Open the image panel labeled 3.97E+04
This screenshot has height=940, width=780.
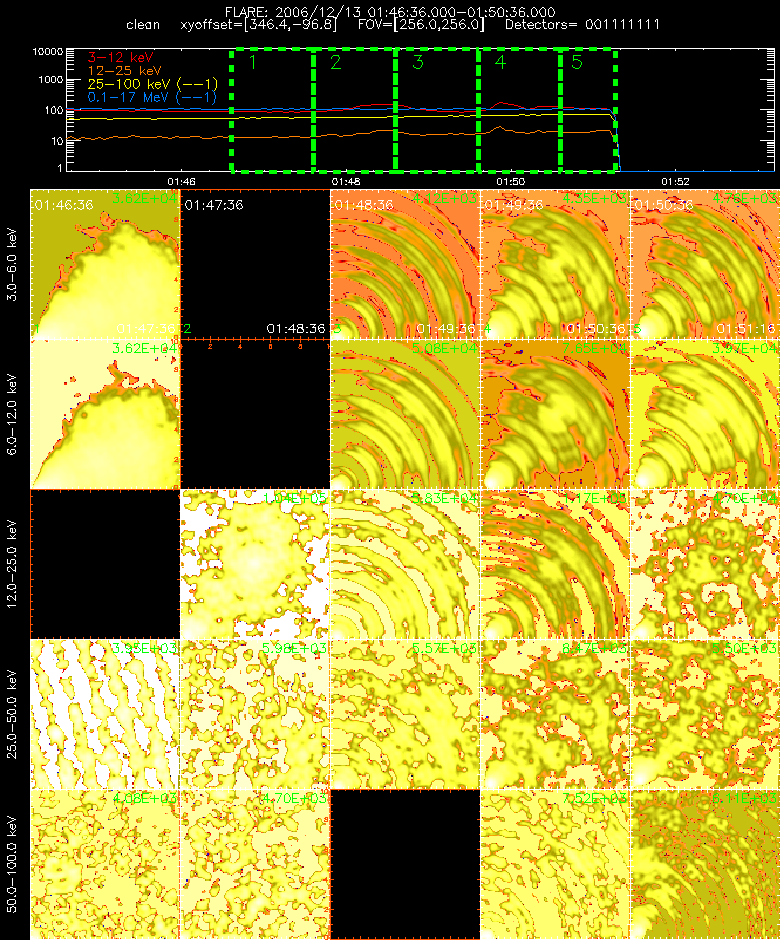click(x=704, y=414)
